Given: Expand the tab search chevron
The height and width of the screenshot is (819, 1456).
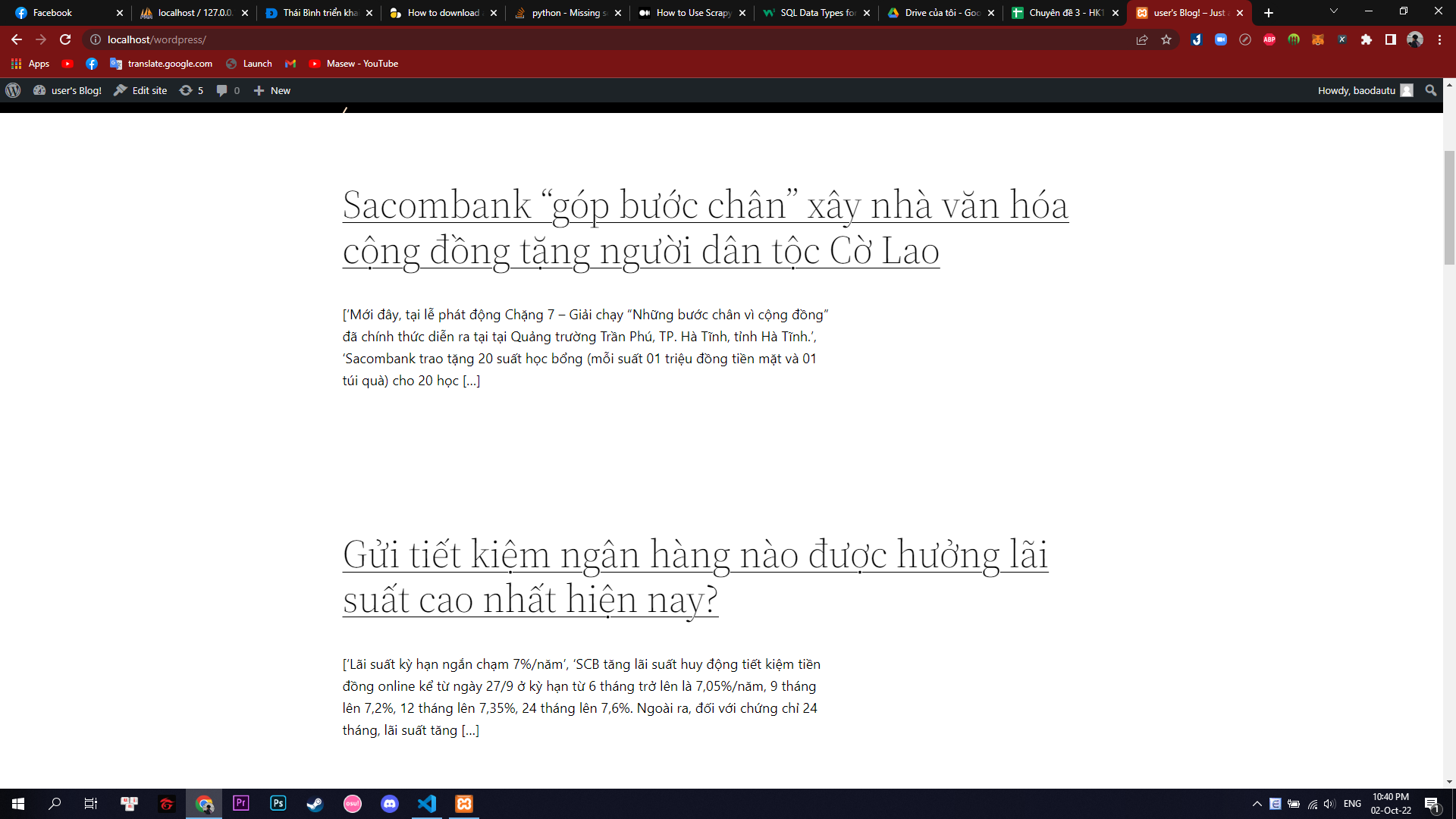Looking at the screenshot, I should [1334, 11].
